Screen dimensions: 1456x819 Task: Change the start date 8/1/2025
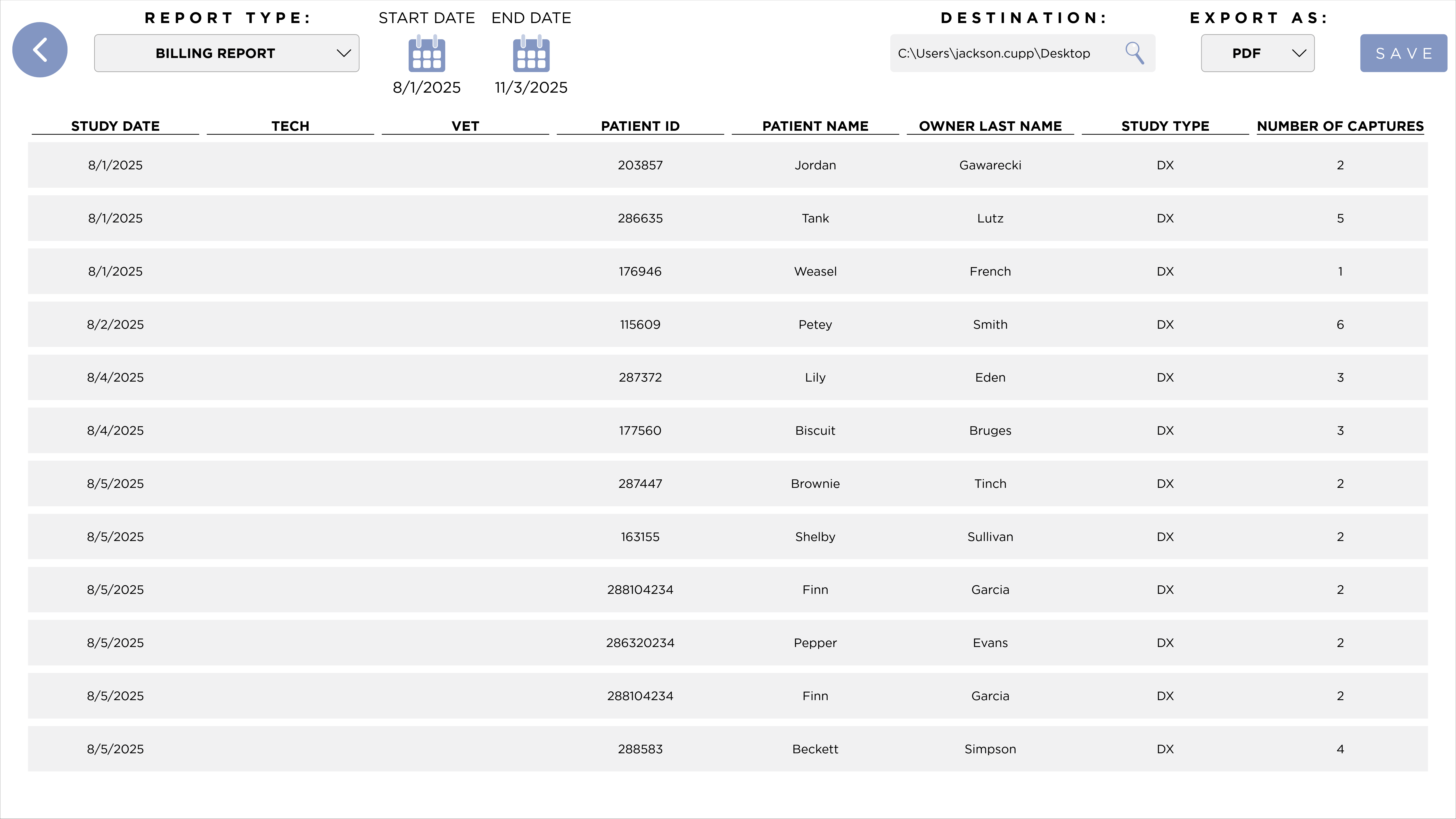(426, 87)
